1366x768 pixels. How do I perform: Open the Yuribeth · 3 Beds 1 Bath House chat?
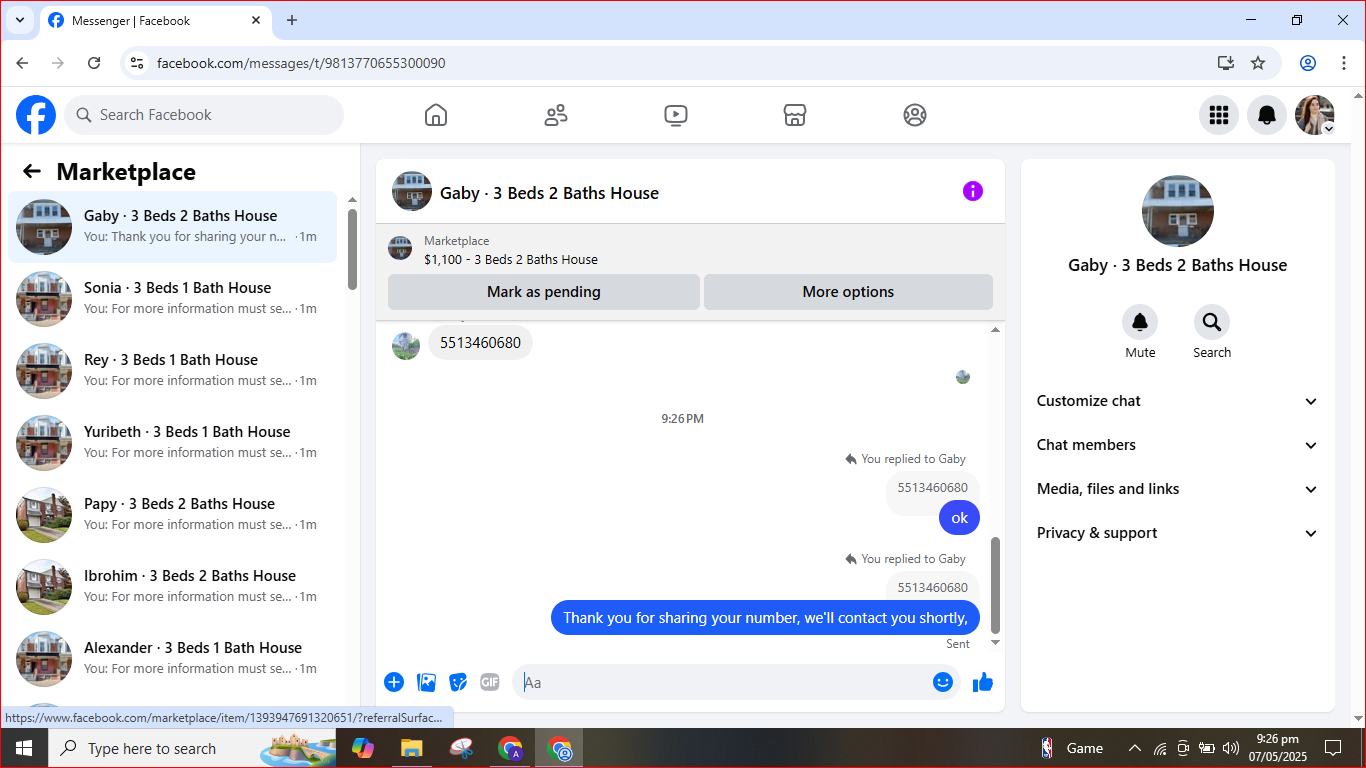[173, 443]
